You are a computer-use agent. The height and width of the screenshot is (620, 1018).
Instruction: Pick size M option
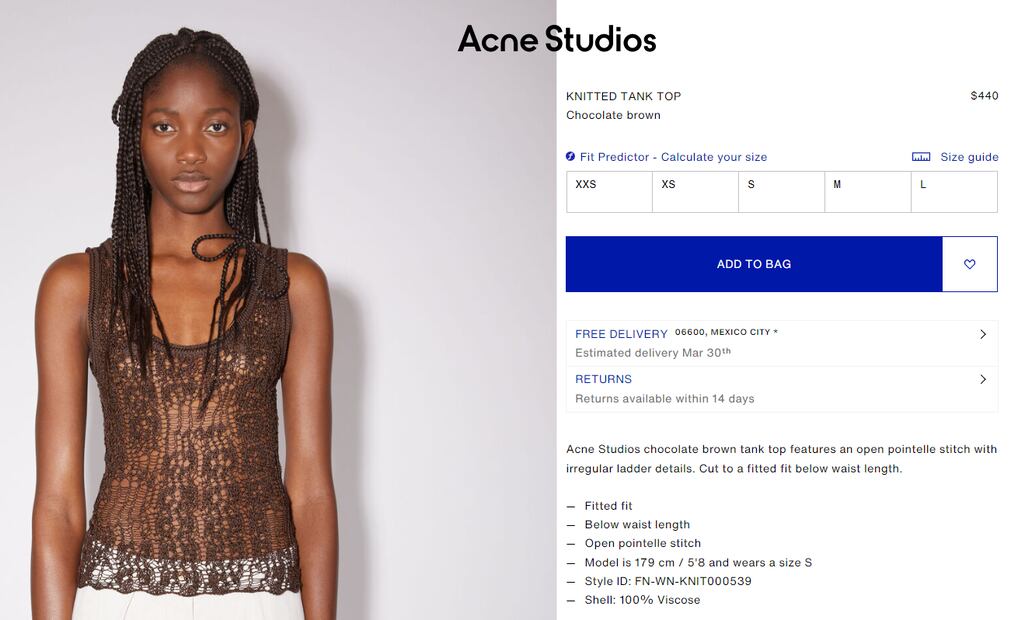click(868, 192)
